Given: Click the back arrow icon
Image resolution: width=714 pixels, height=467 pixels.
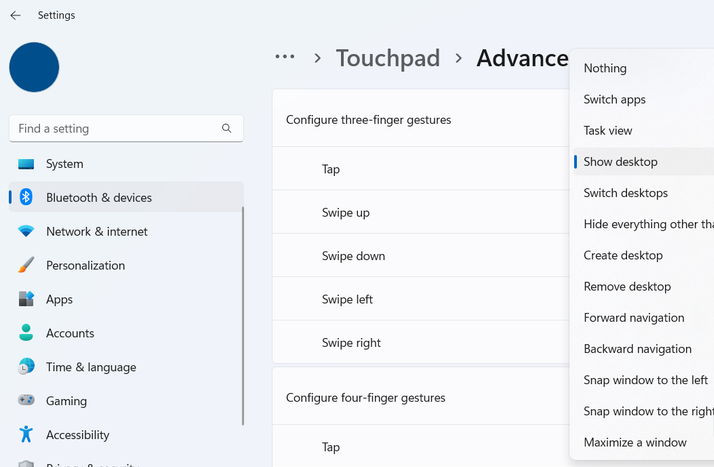Looking at the screenshot, I should [15, 16].
